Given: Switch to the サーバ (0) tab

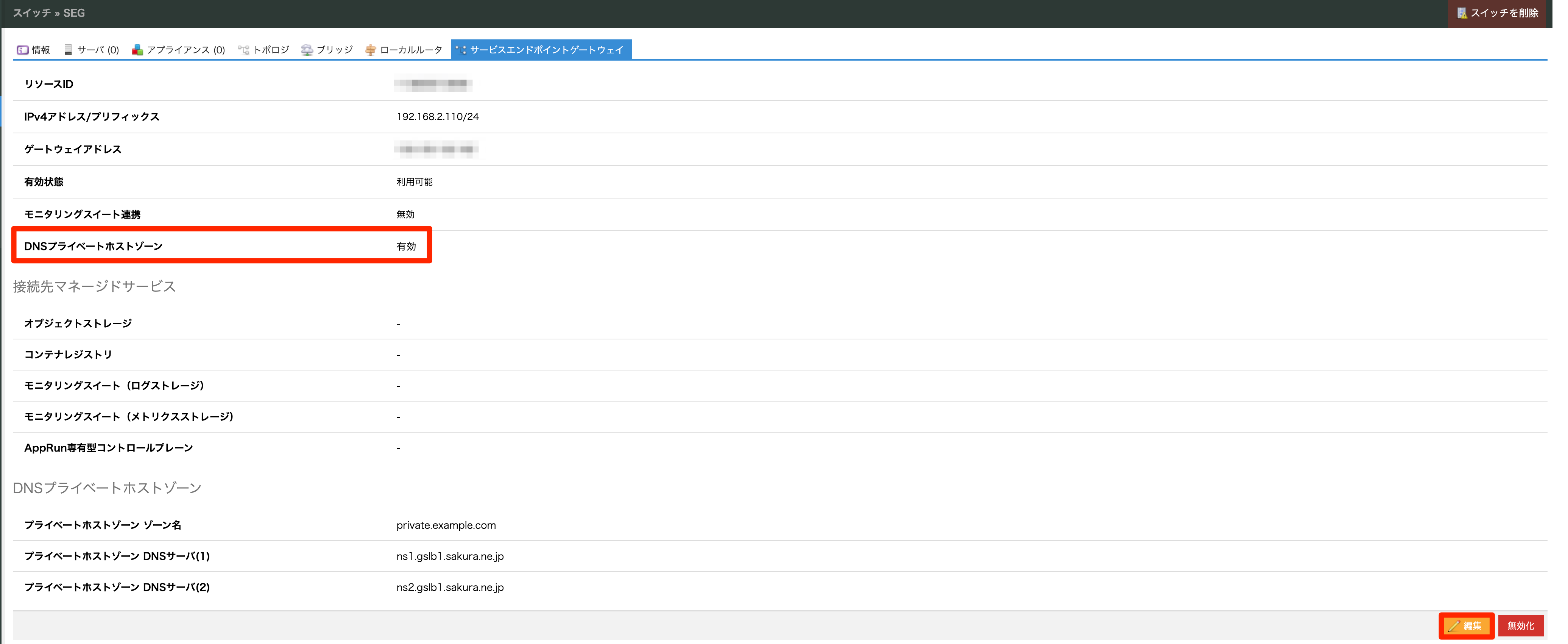Looking at the screenshot, I should tap(98, 50).
